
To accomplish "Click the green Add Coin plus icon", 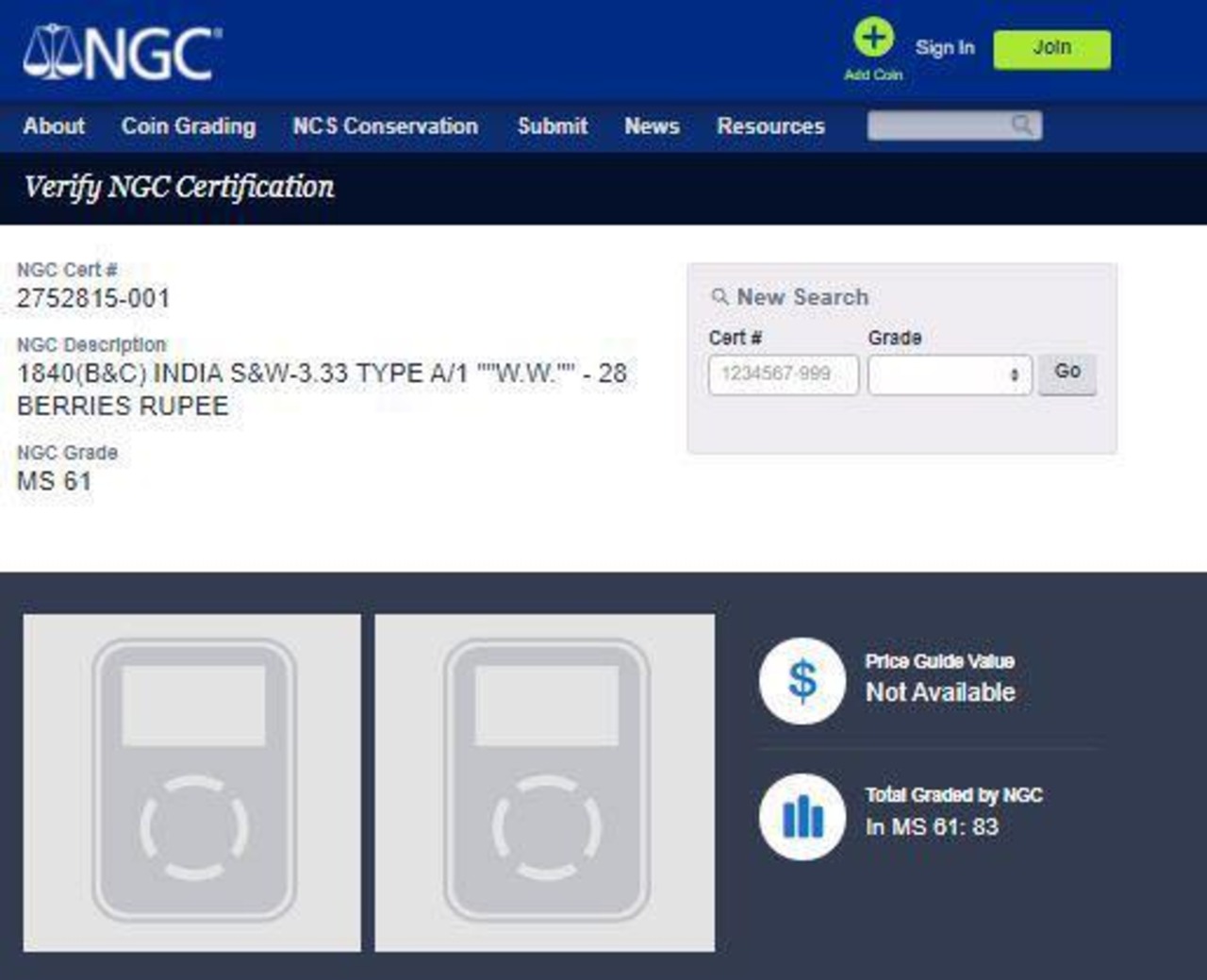I will pos(873,39).
